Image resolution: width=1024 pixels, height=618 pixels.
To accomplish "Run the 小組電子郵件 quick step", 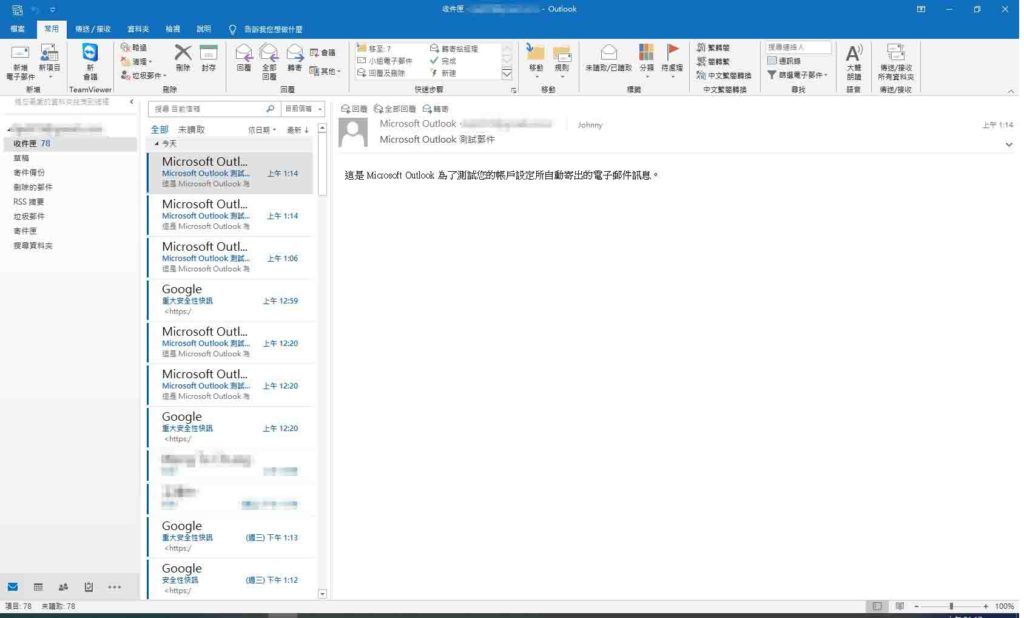I will point(385,61).
